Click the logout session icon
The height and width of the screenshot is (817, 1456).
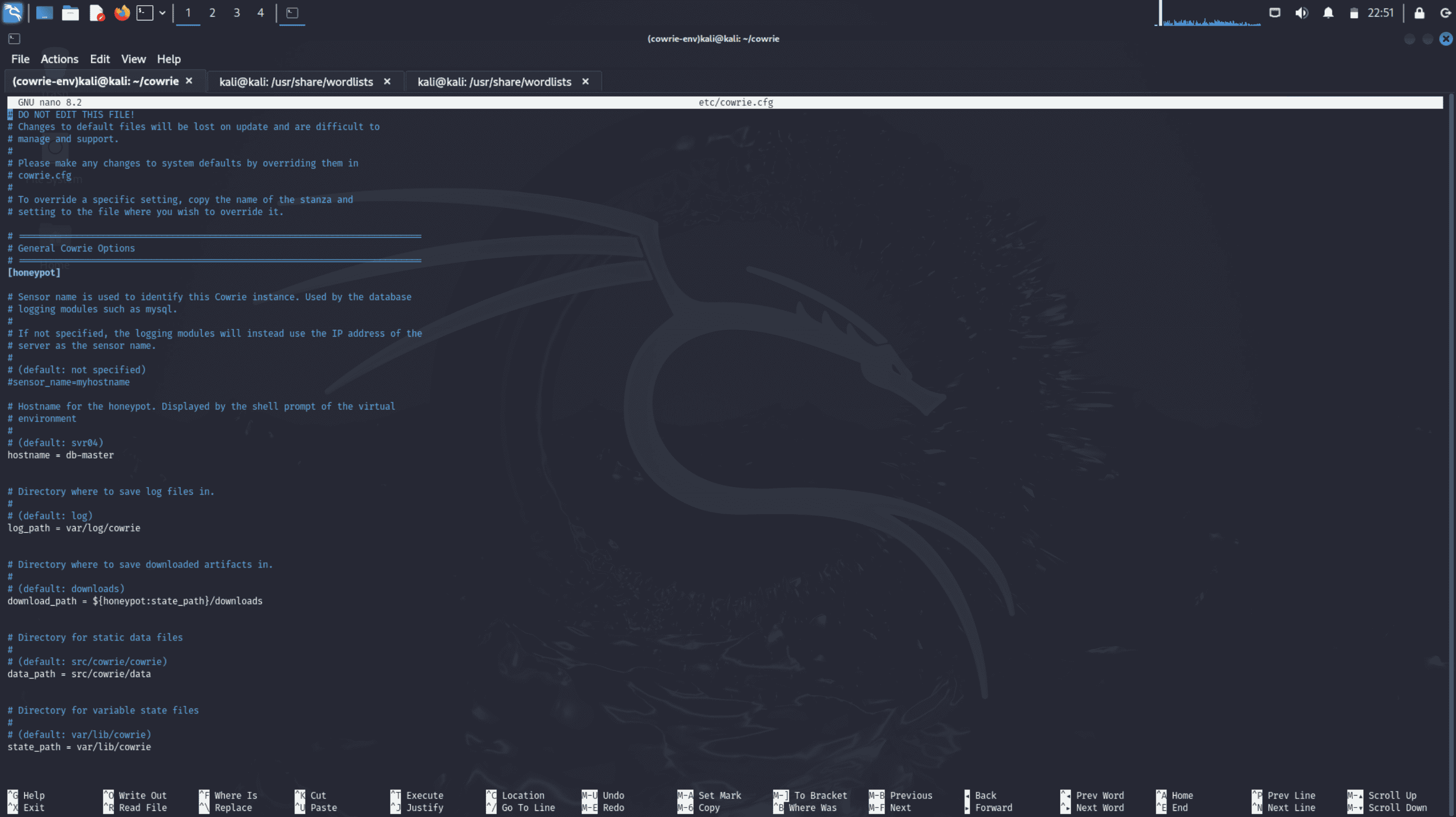pyautogui.click(x=1445, y=12)
